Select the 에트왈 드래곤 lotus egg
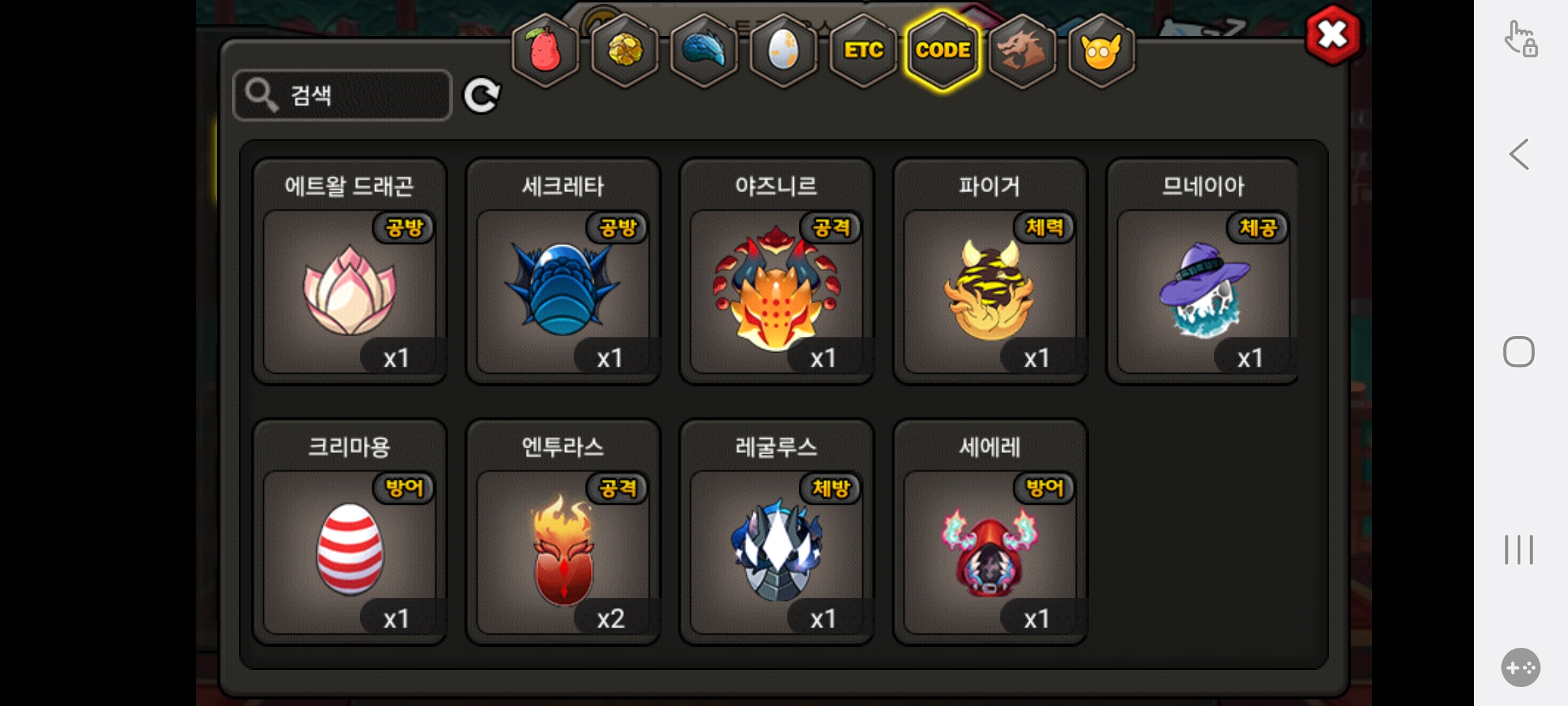 (x=350, y=271)
